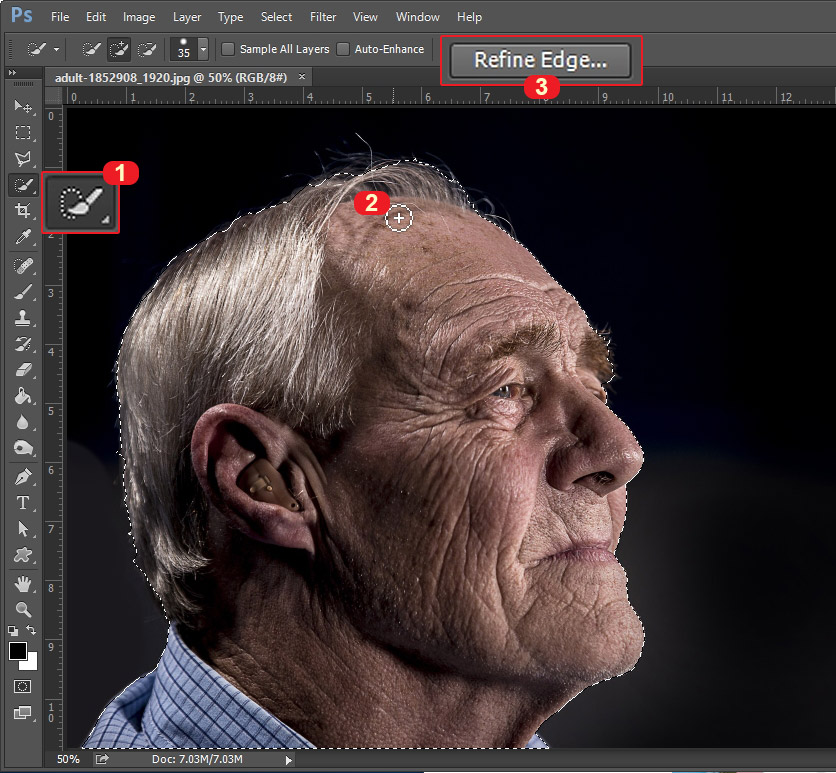Click the white background color swatch
Image resolution: width=836 pixels, height=773 pixels.
click(31, 664)
